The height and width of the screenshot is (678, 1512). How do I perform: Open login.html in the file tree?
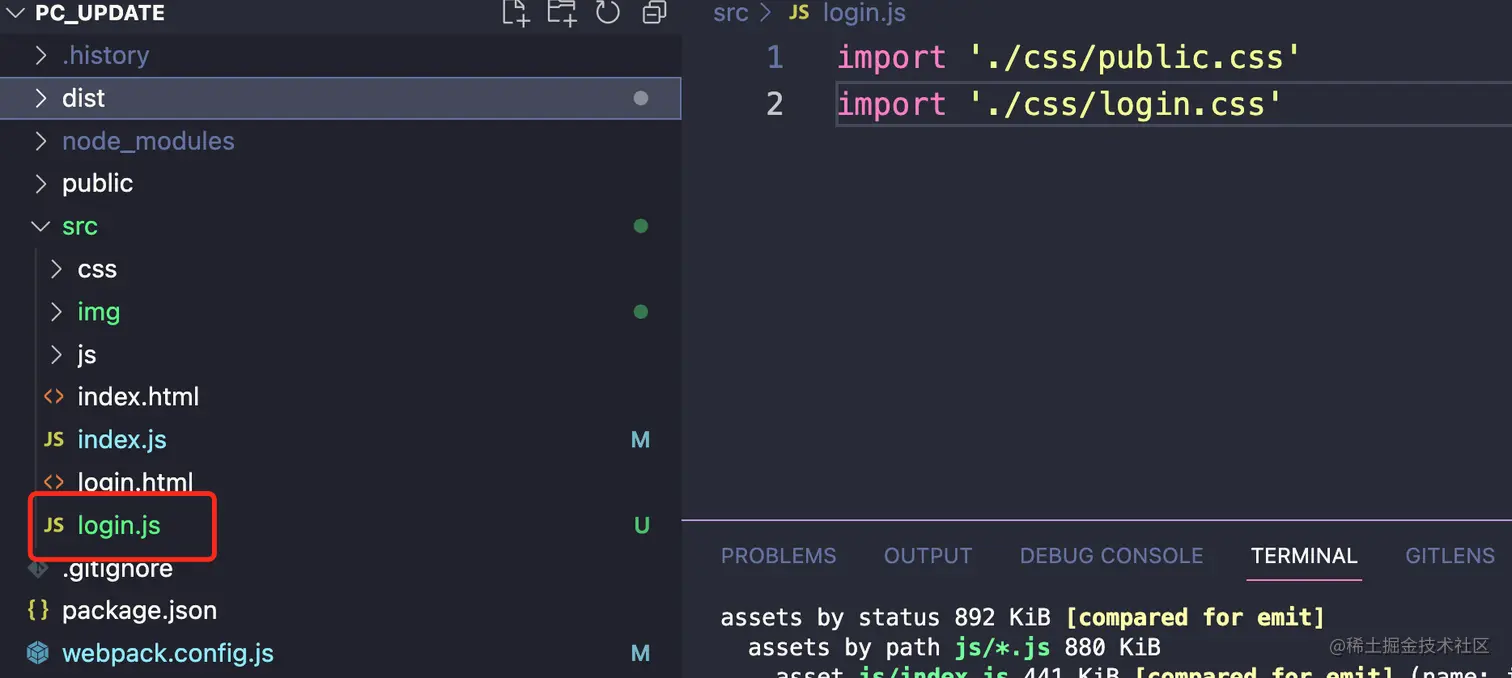135,482
